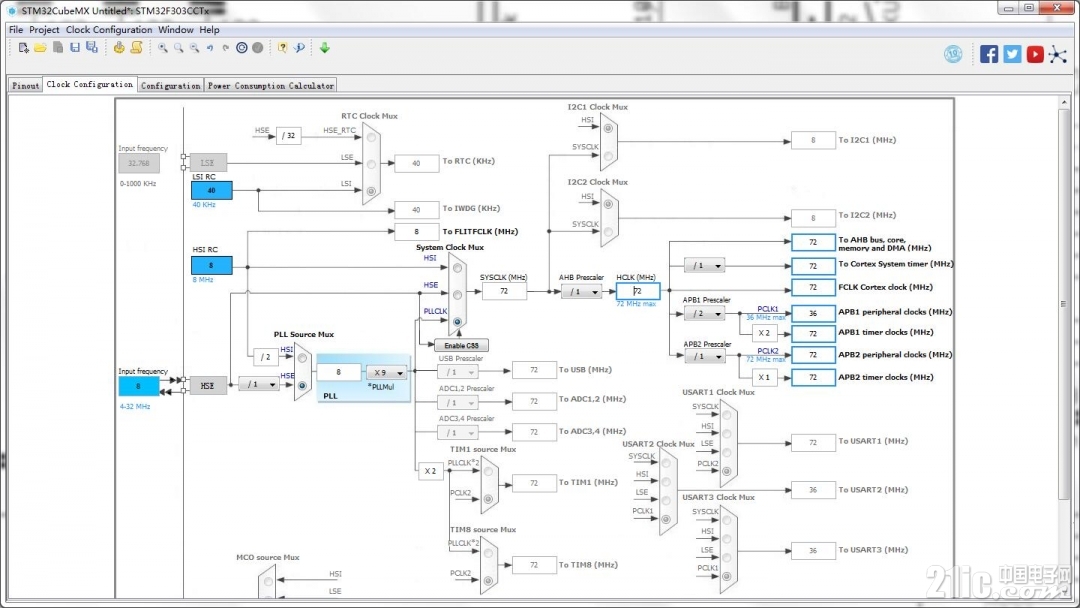Image resolution: width=1080 pixels, height=608 pixels.
Task: Click the network star icon beside YouTube
Action: [1058, 54]
